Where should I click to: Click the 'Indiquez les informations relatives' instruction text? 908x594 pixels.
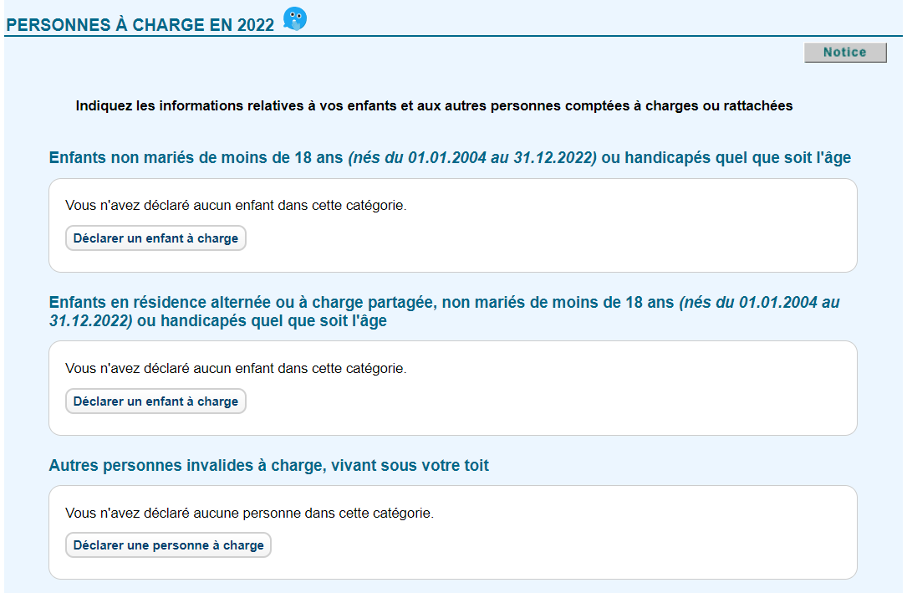point(434,106)
